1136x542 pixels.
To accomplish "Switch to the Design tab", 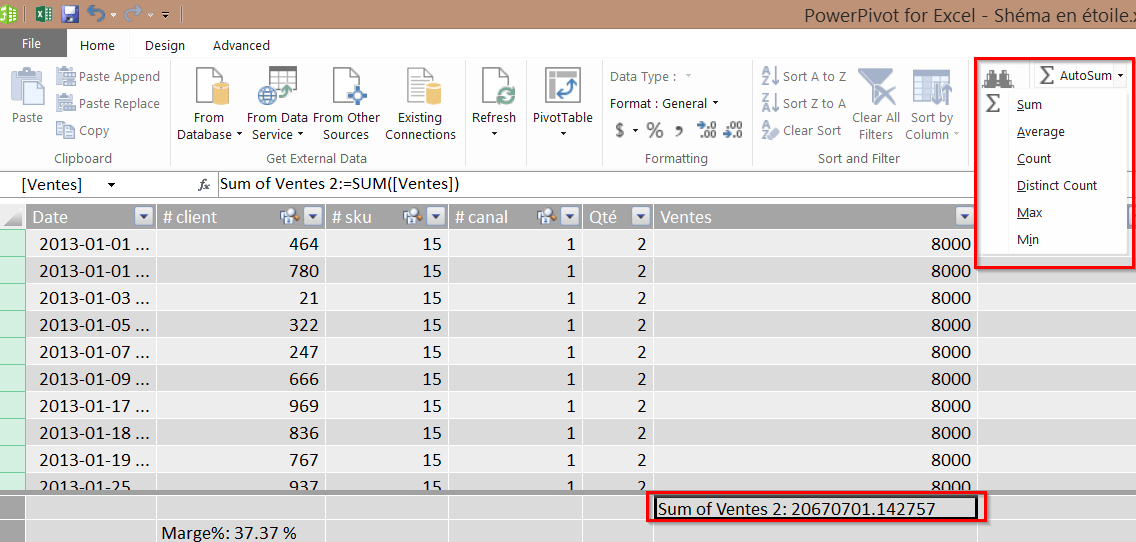I will [x=164, y=45].
